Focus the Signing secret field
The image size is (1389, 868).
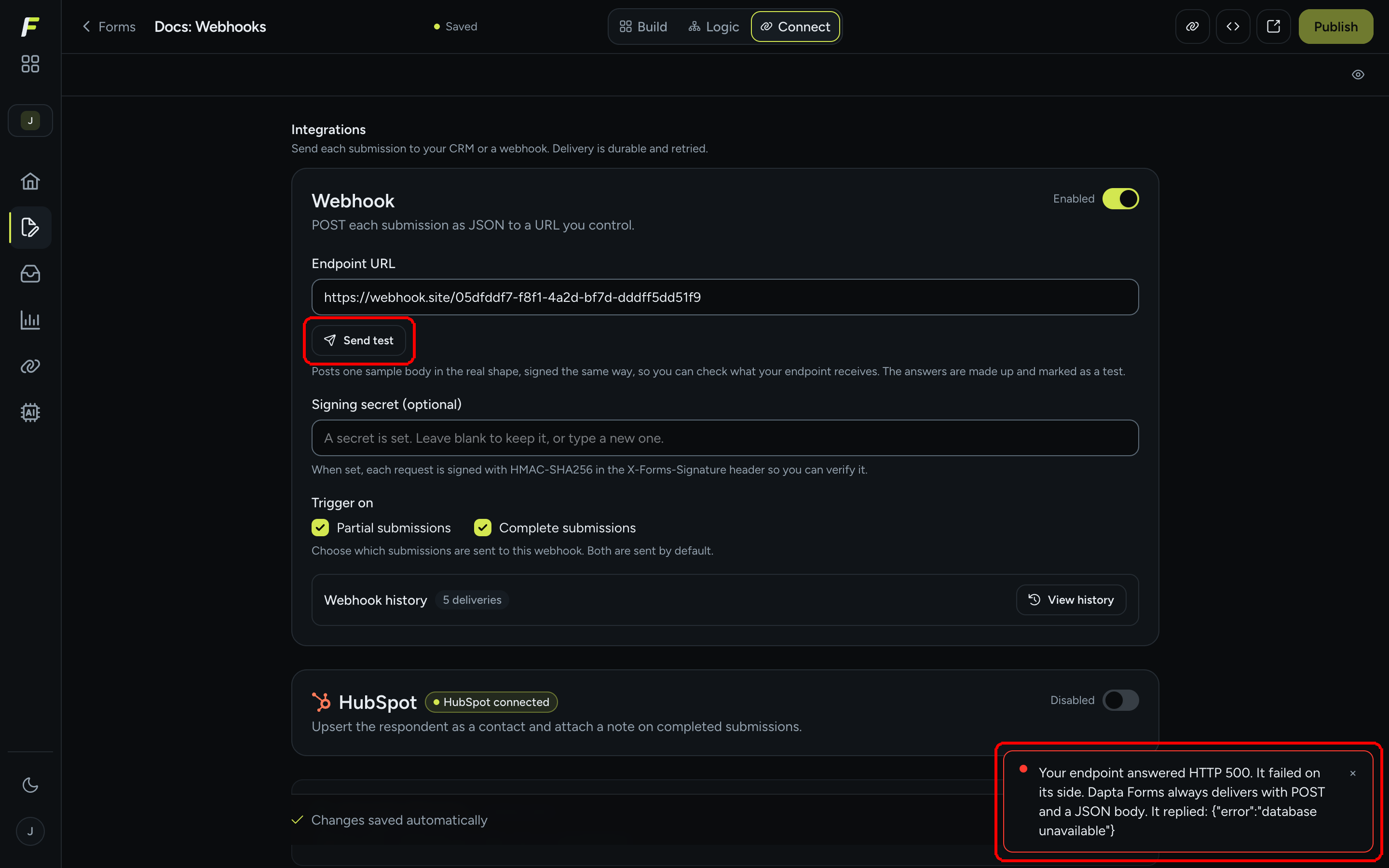[725, 438]
